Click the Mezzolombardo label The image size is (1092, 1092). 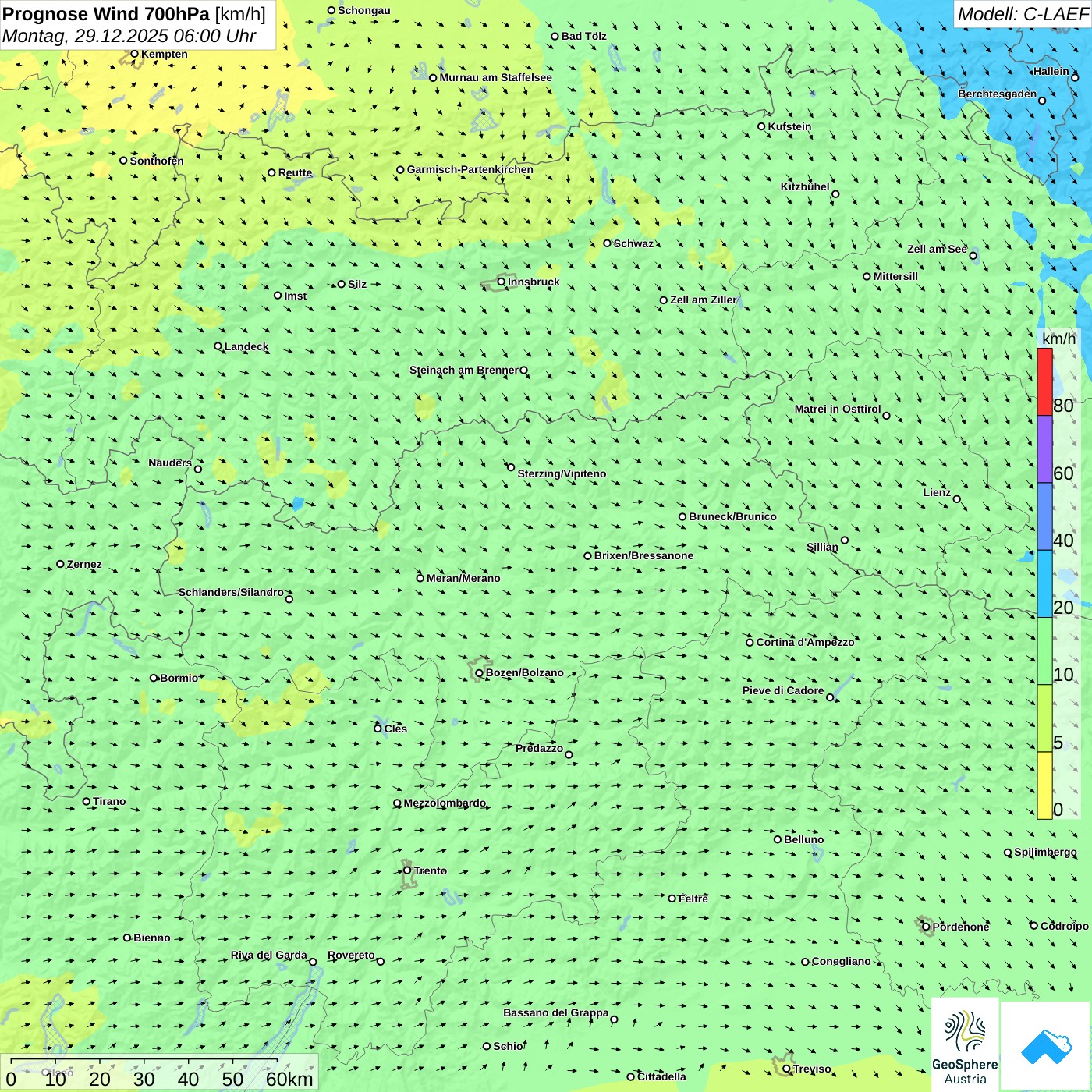pos(445,803)
